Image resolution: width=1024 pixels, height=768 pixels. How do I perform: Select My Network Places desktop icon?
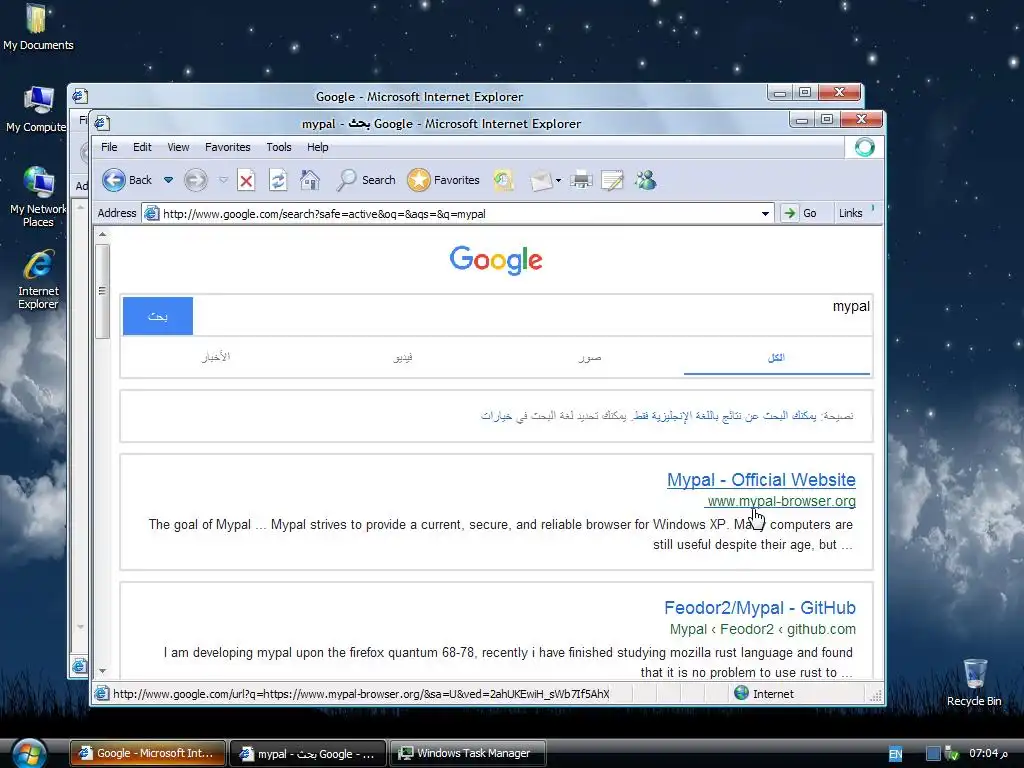[x=38, y=197]
